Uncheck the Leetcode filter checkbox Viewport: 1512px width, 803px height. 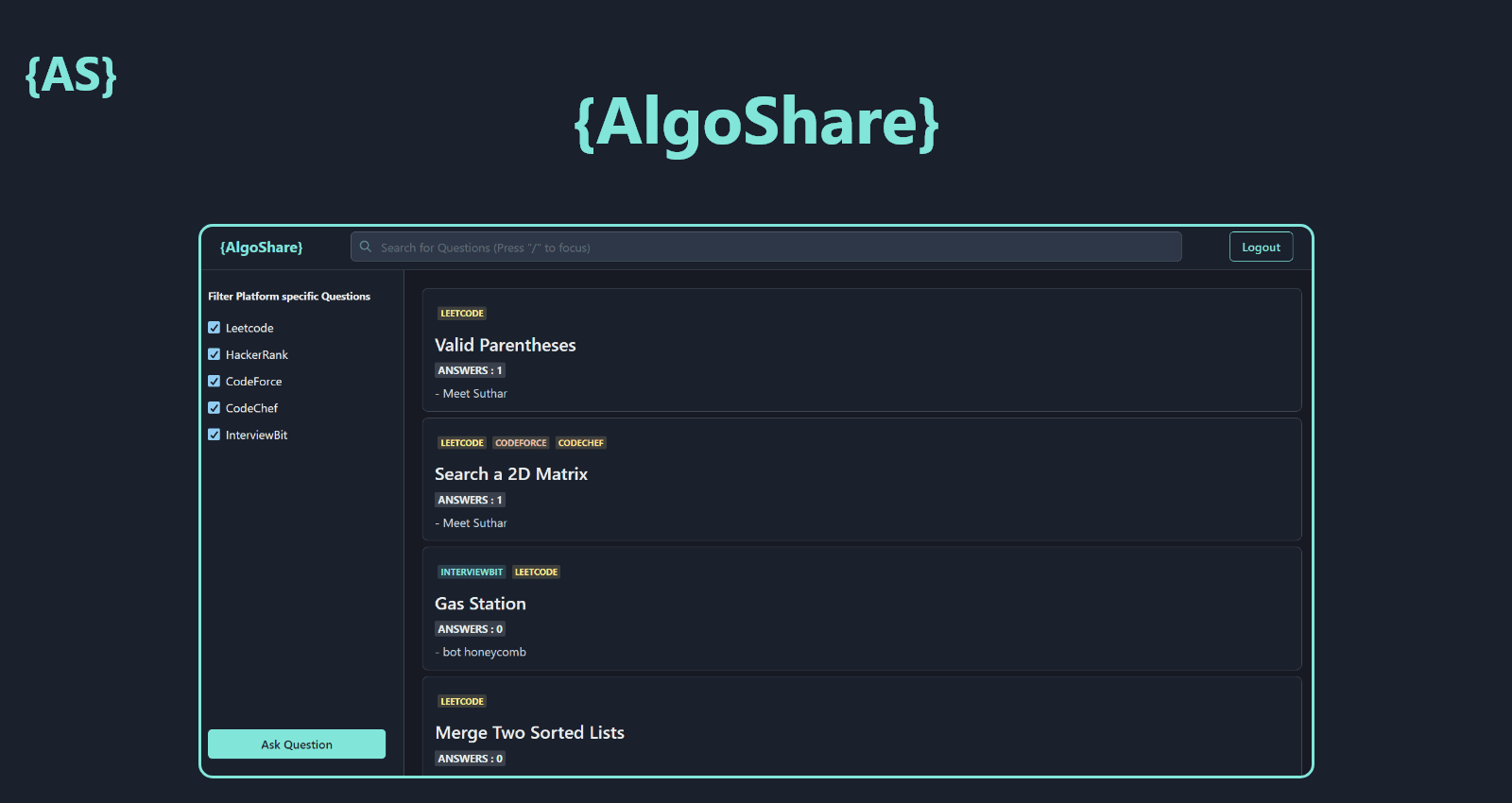pos(215,328)
